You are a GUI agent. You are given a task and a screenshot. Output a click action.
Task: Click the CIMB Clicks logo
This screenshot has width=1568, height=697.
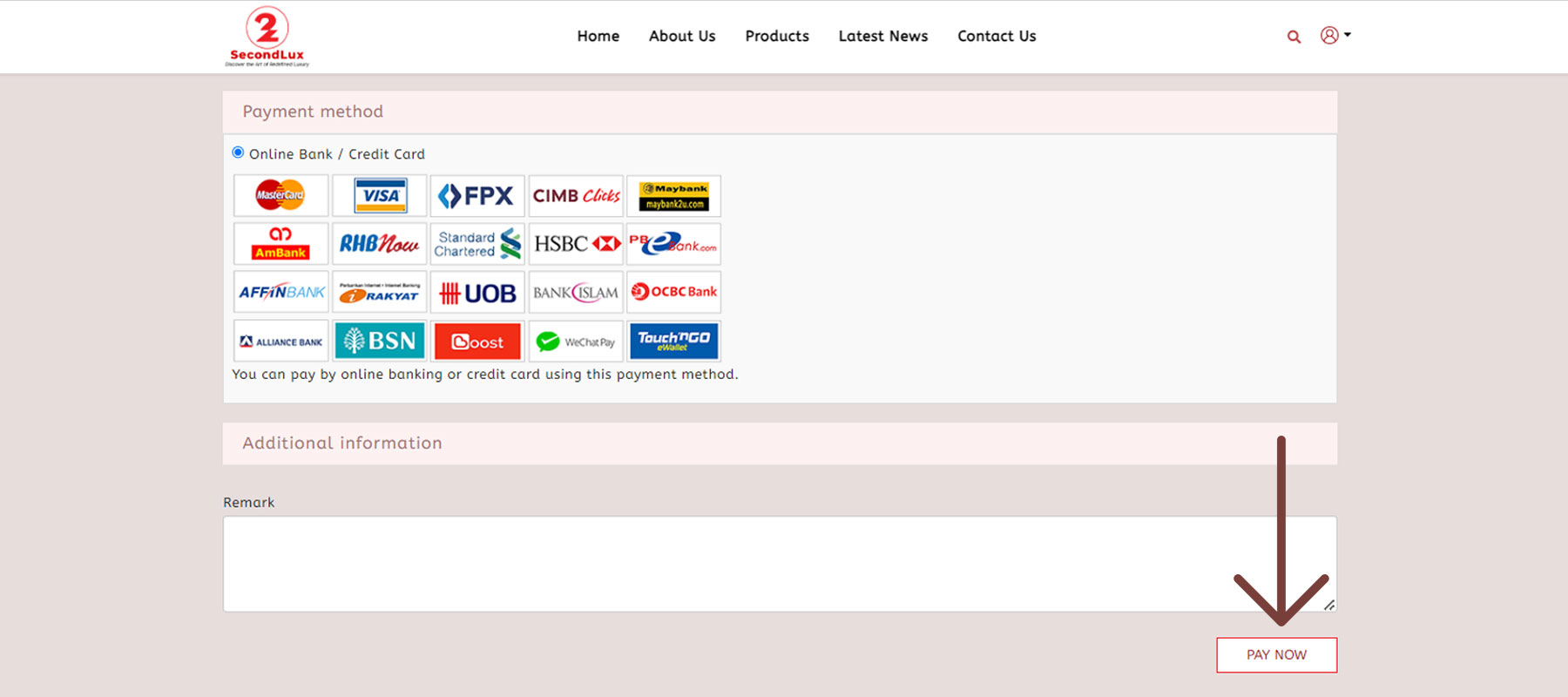click(x=576, y=195)
